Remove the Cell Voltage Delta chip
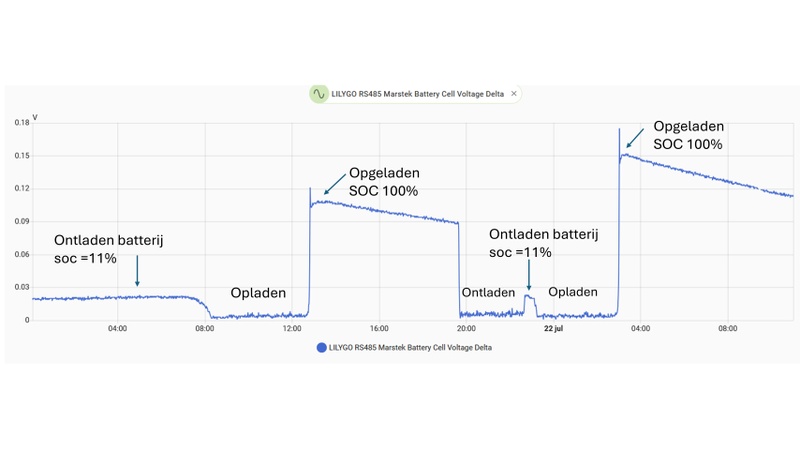The width and height of the screenshot is (800, 450). (514, 94)
